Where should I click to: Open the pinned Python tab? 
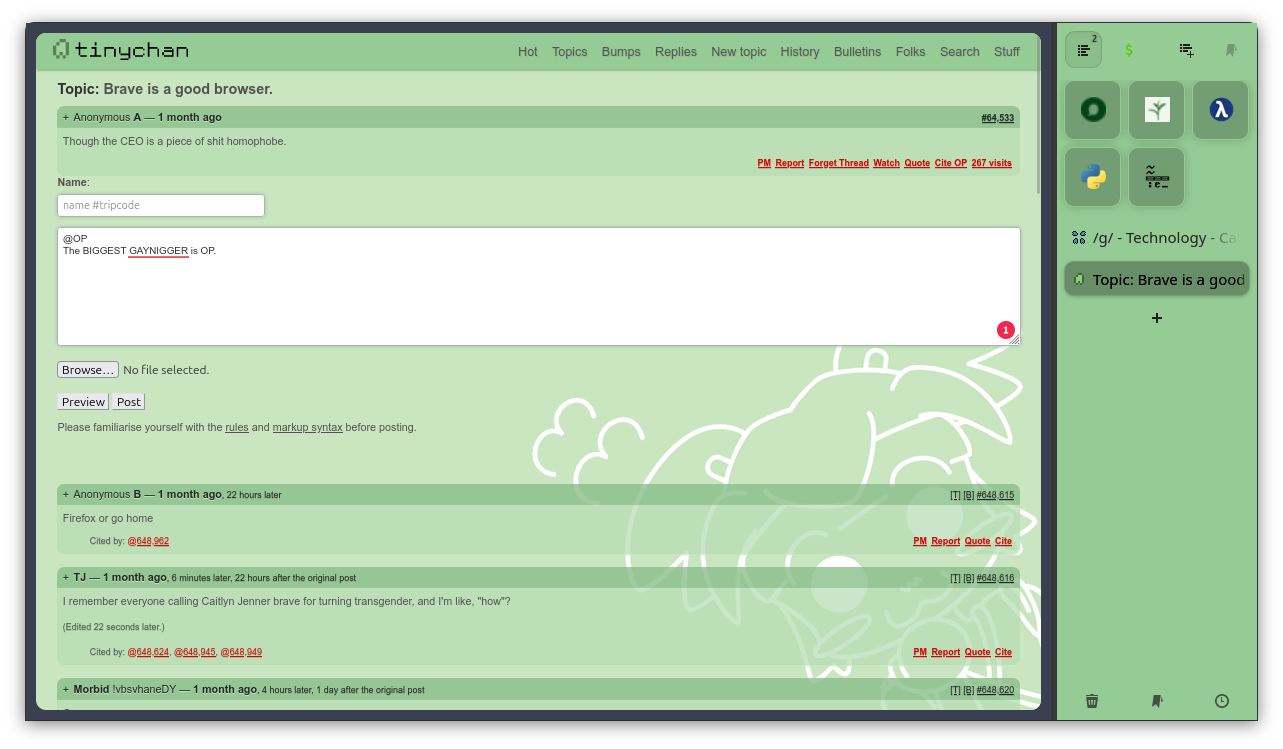coord(1093,177)
